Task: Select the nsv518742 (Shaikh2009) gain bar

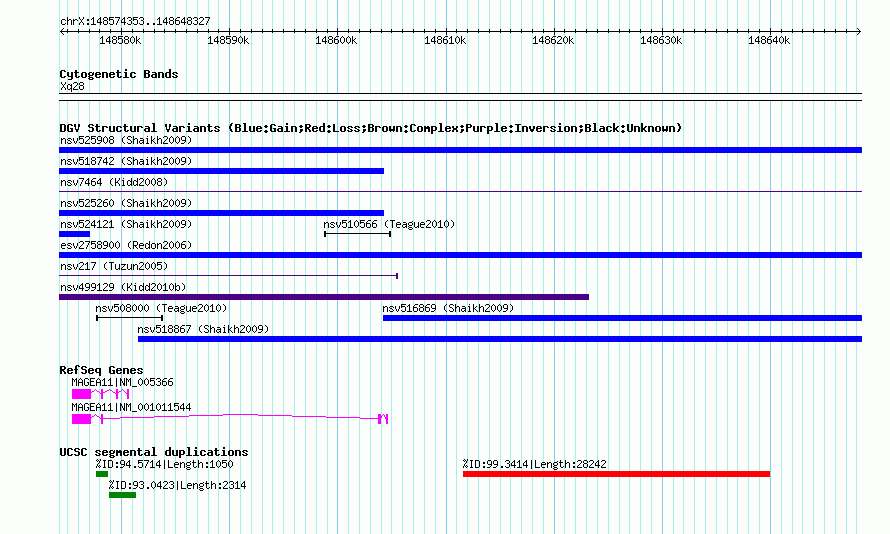Action: [x=221, y=171]
